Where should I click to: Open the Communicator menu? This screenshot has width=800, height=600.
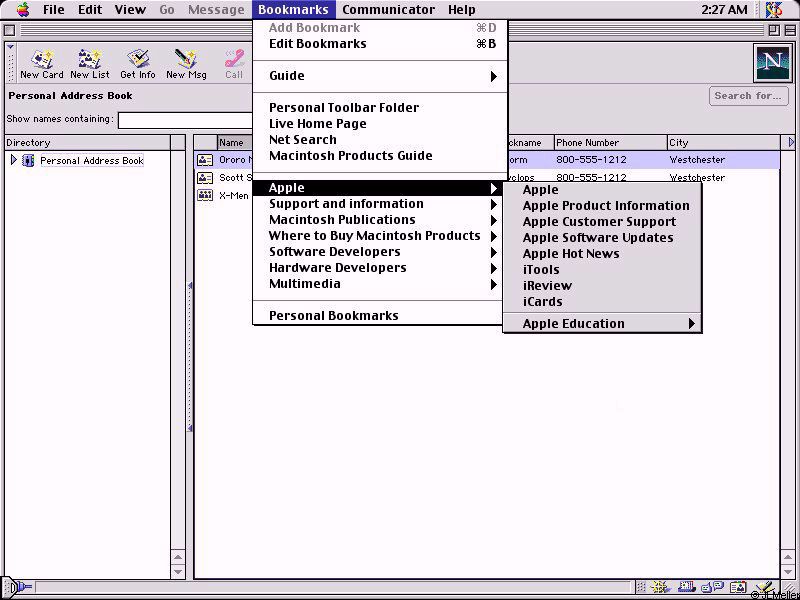click(x=388, y=10)
